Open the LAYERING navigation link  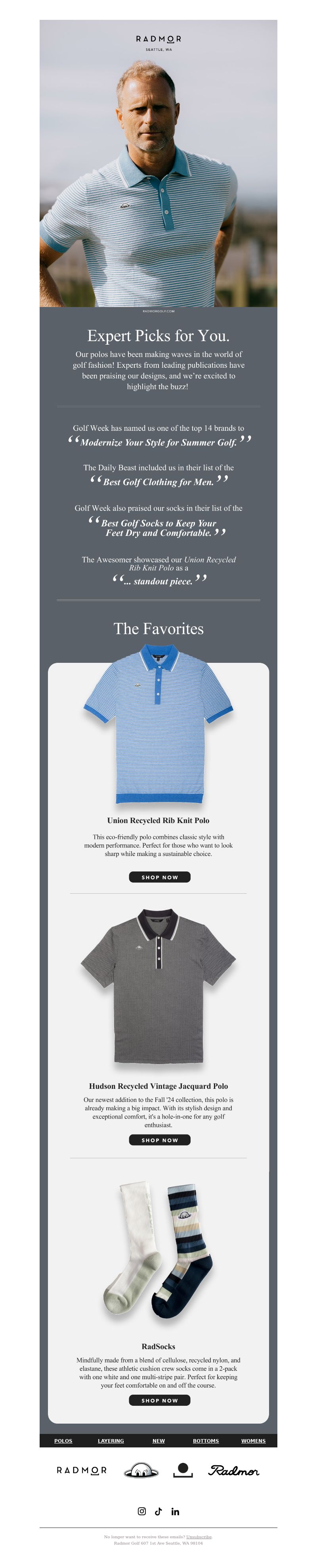click(111, 1441)
